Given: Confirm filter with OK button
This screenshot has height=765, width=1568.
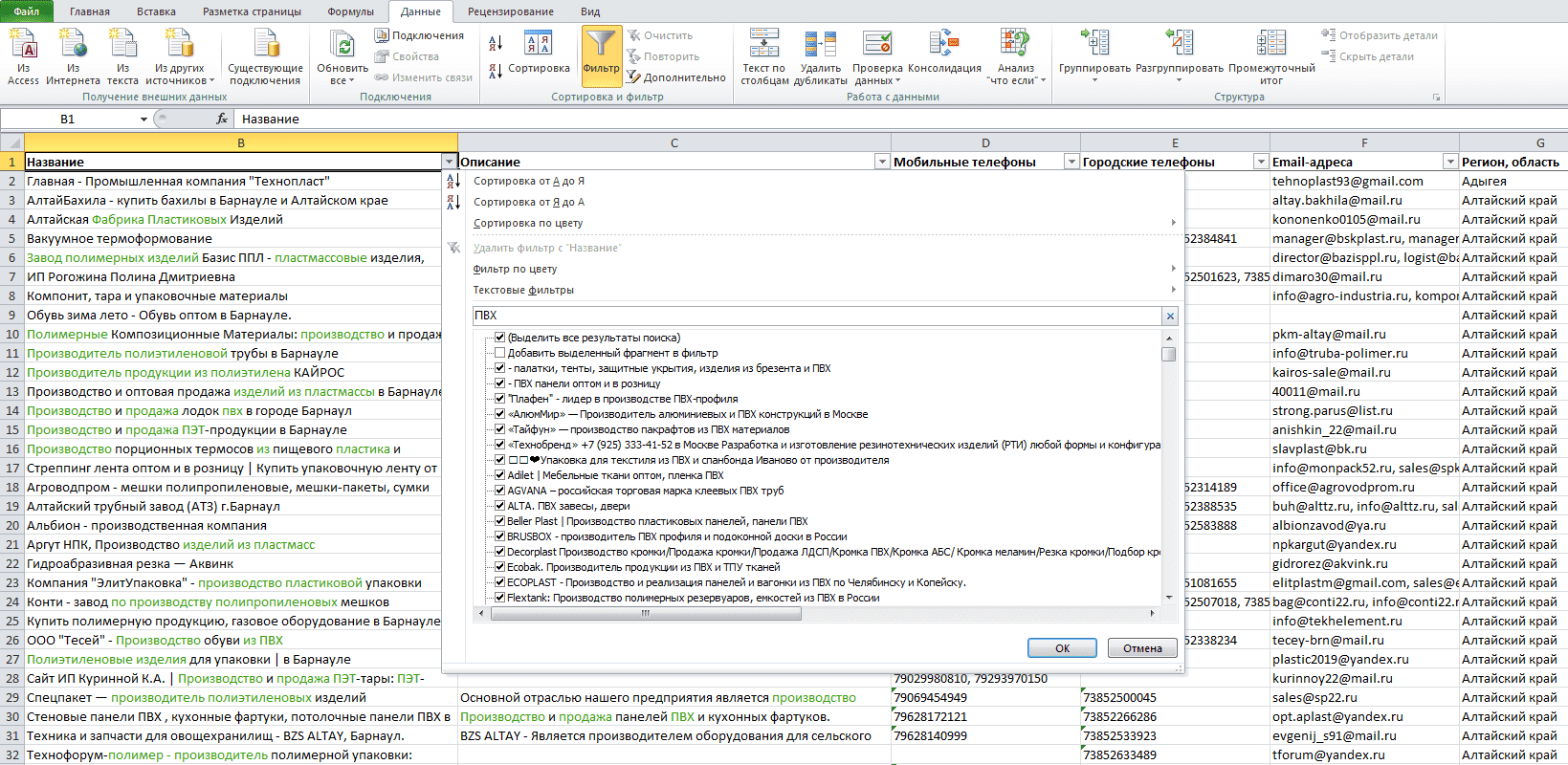Looking at the screenshot, I should [1062, 648].
